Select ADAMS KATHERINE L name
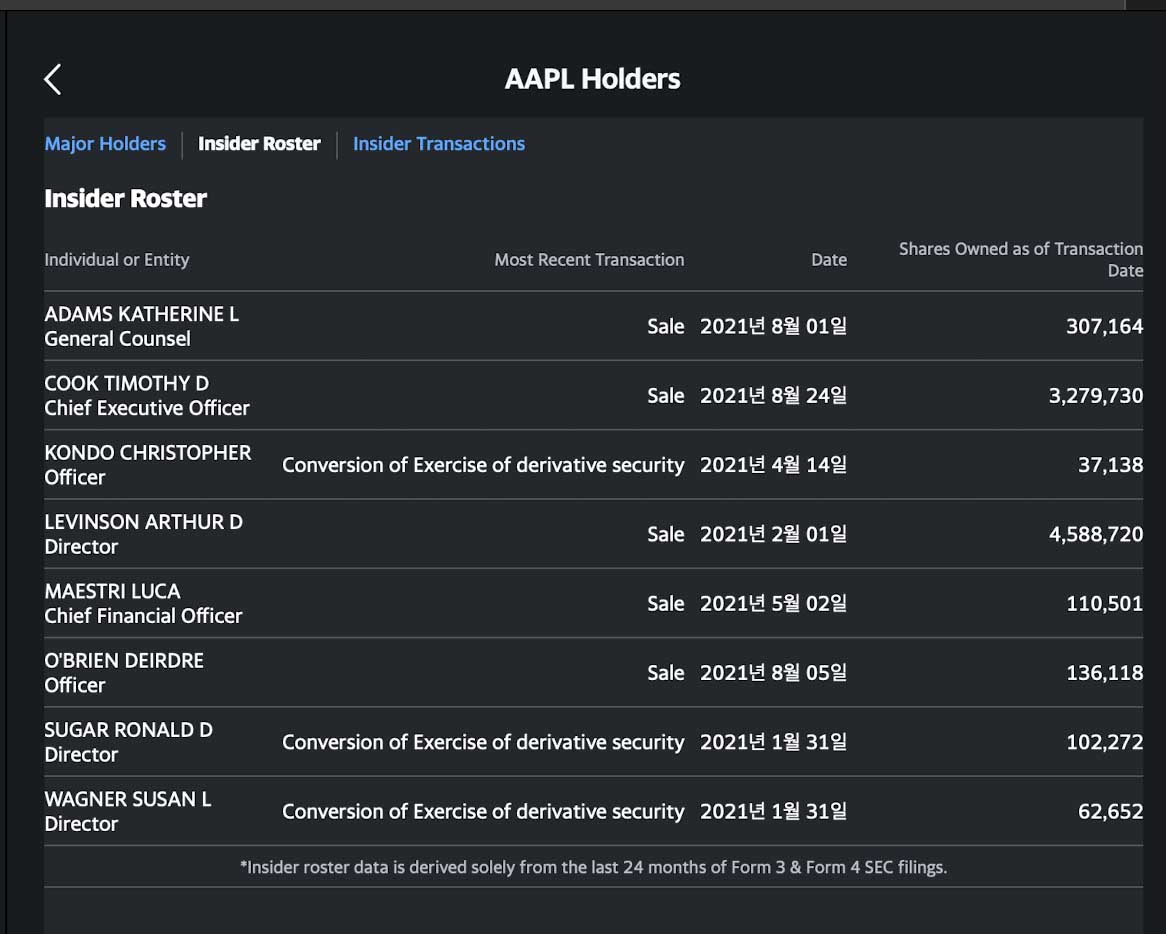Viewport: 1166px width, 934px height. point(142,314)
